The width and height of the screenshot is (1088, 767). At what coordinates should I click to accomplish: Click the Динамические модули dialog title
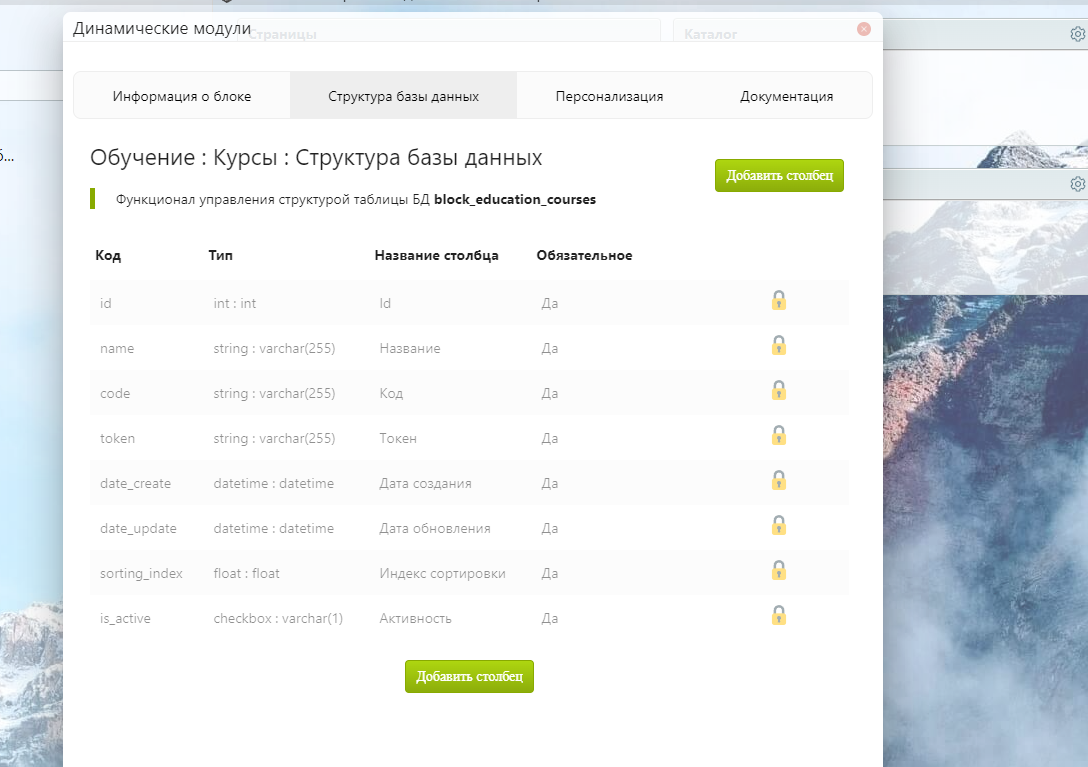point(162,28)
